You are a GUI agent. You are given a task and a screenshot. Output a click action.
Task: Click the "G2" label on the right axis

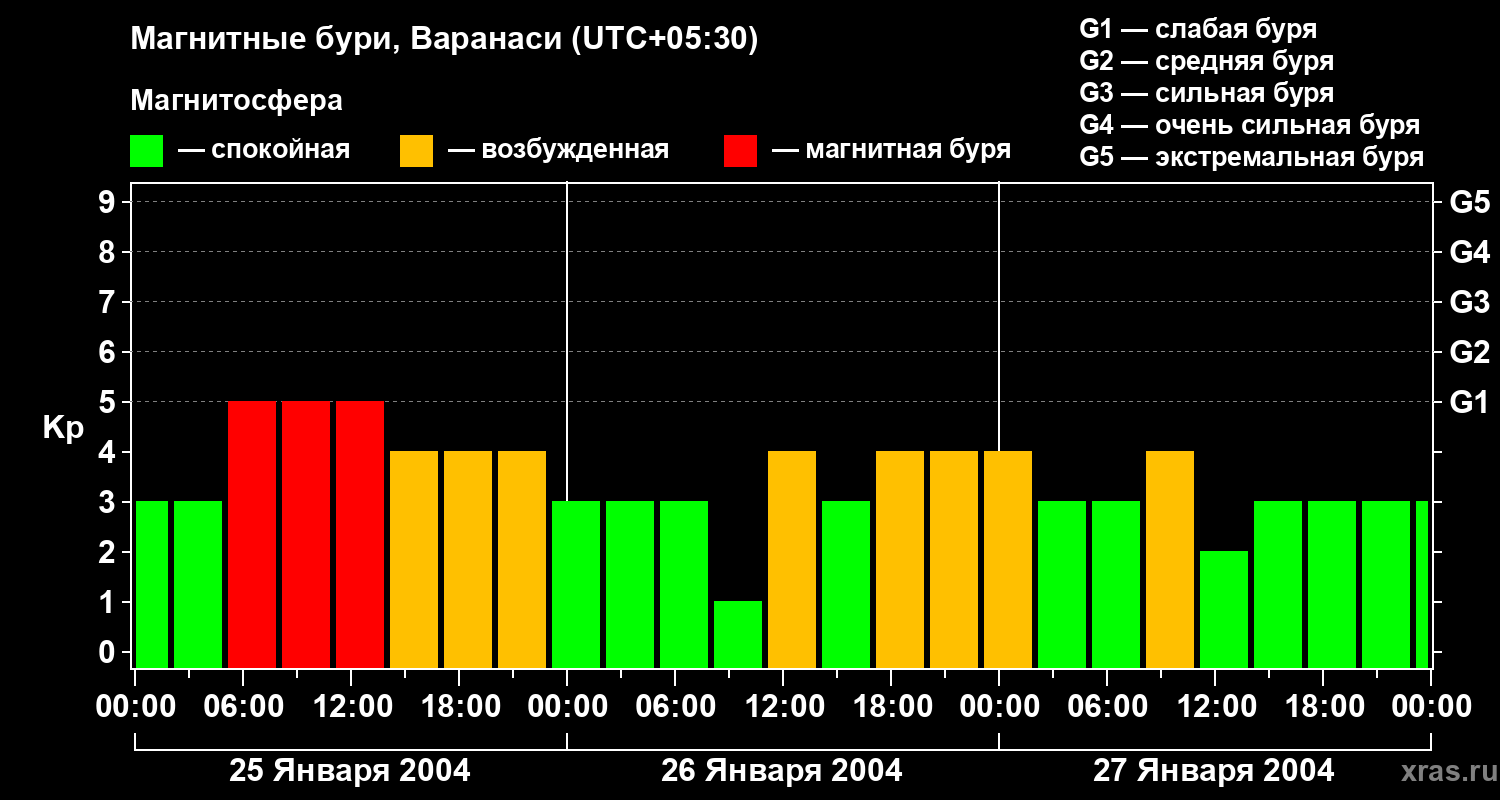[x=1469, y=352]
